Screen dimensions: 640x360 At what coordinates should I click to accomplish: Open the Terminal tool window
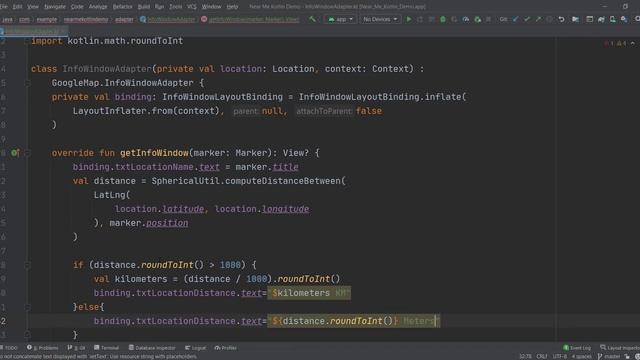(x=107, y=348)
